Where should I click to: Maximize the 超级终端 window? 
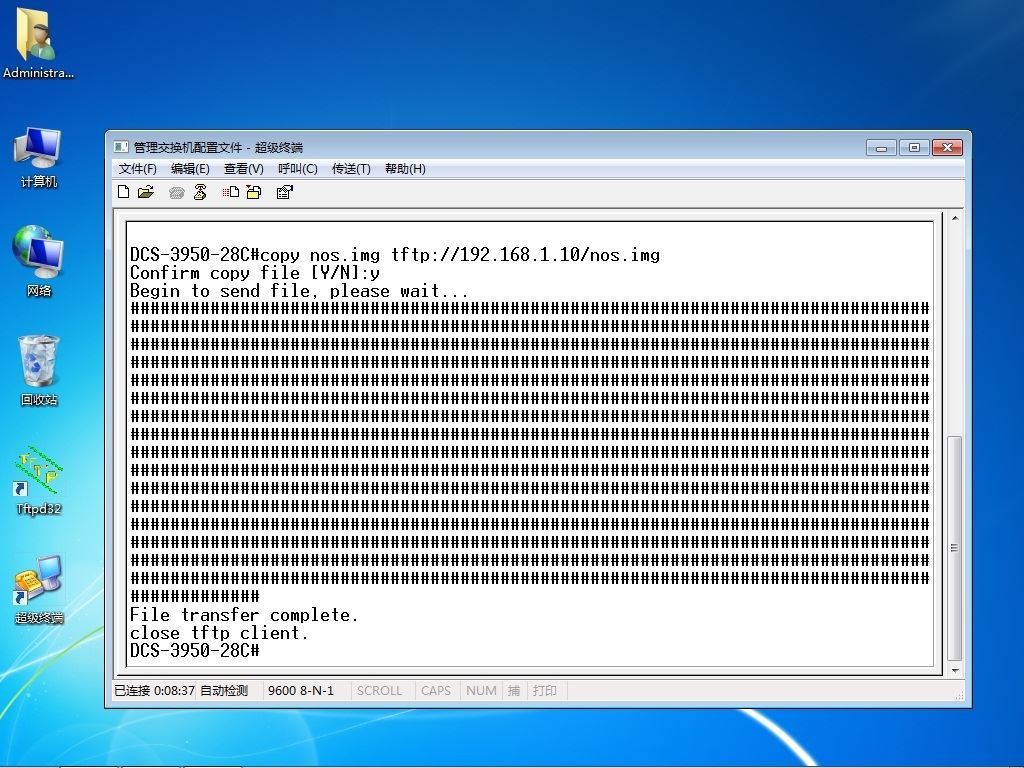pyautogui.click(x=914, y=148)
